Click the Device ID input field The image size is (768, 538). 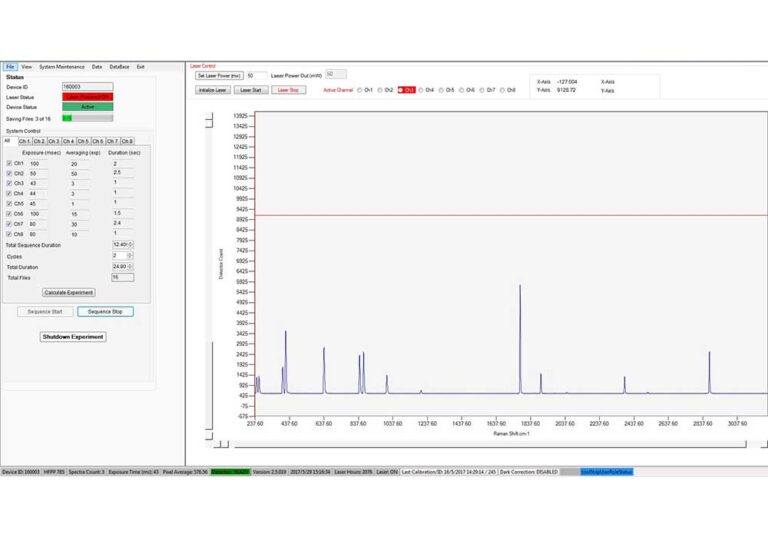tap(88, 87)
